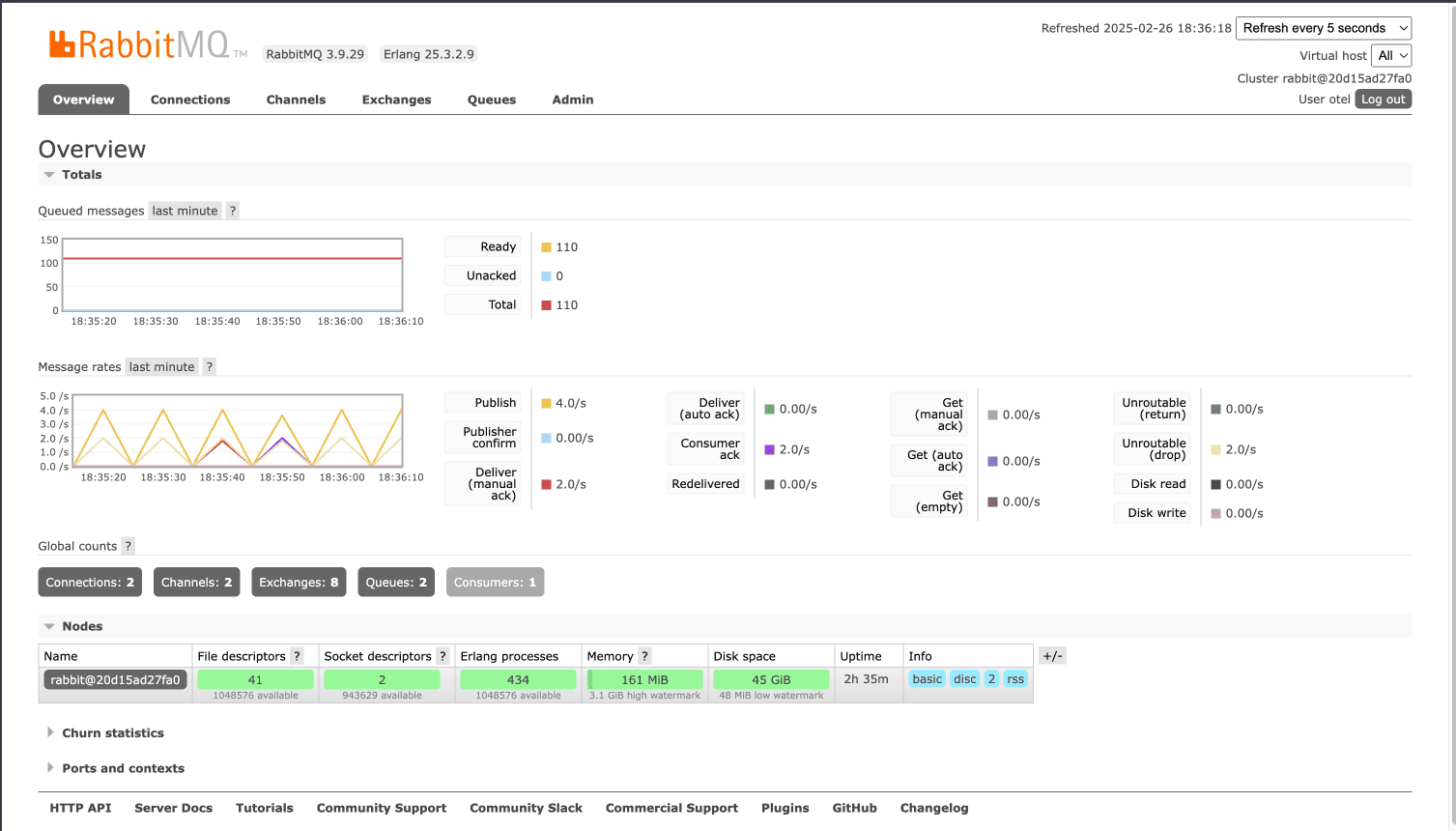The image size is (1456, 831).
Task: Change Message rates last minute range
Action: pyautogui.click(x=161, y=367)
